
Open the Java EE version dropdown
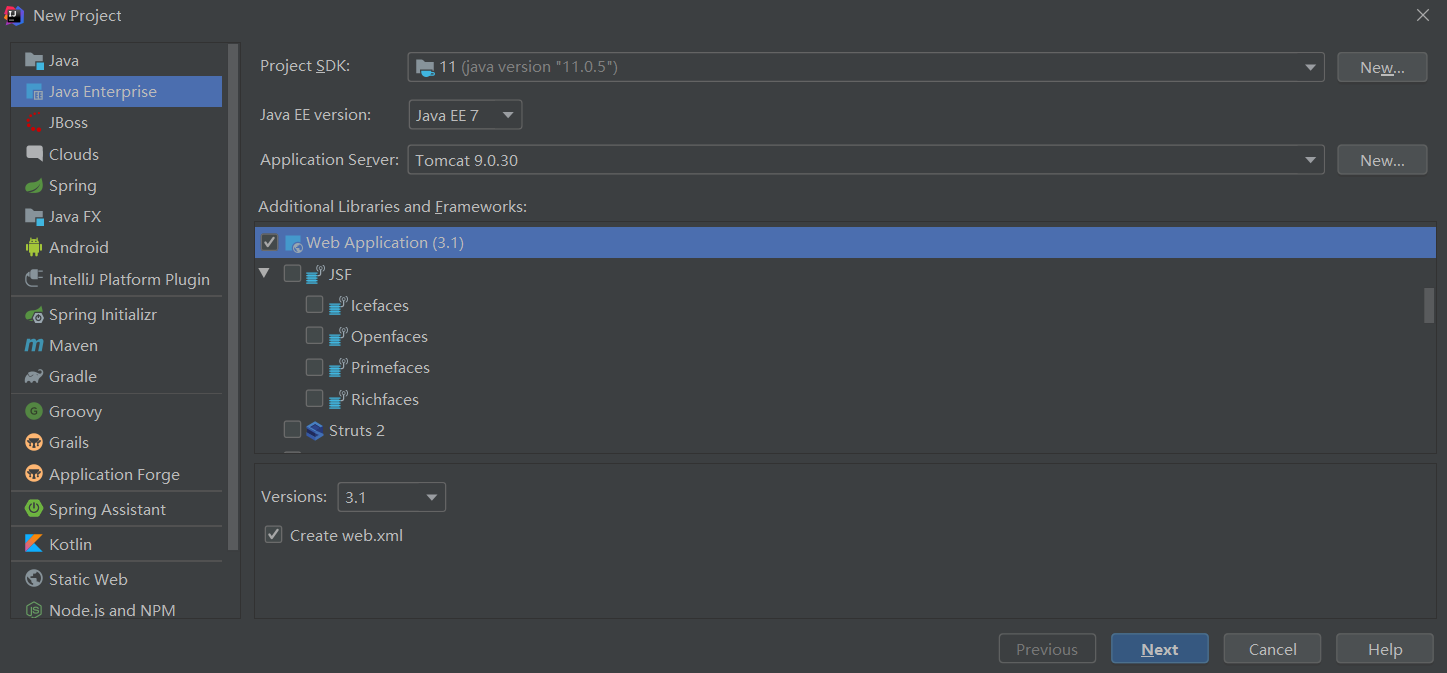(465, 115)
